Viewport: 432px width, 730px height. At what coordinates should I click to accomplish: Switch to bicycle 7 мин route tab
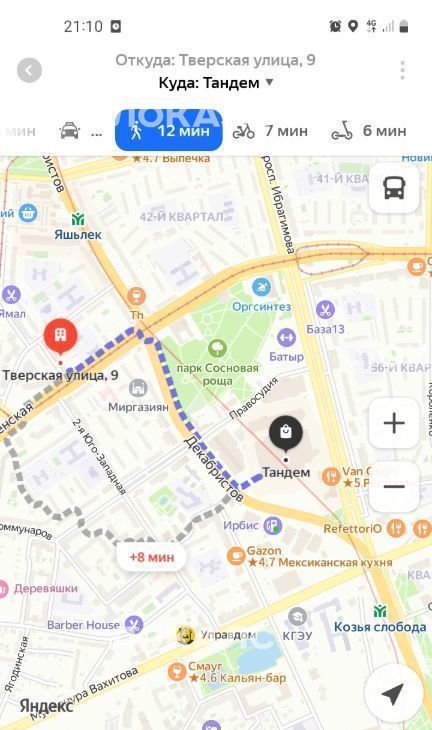[x=270, y=131]
